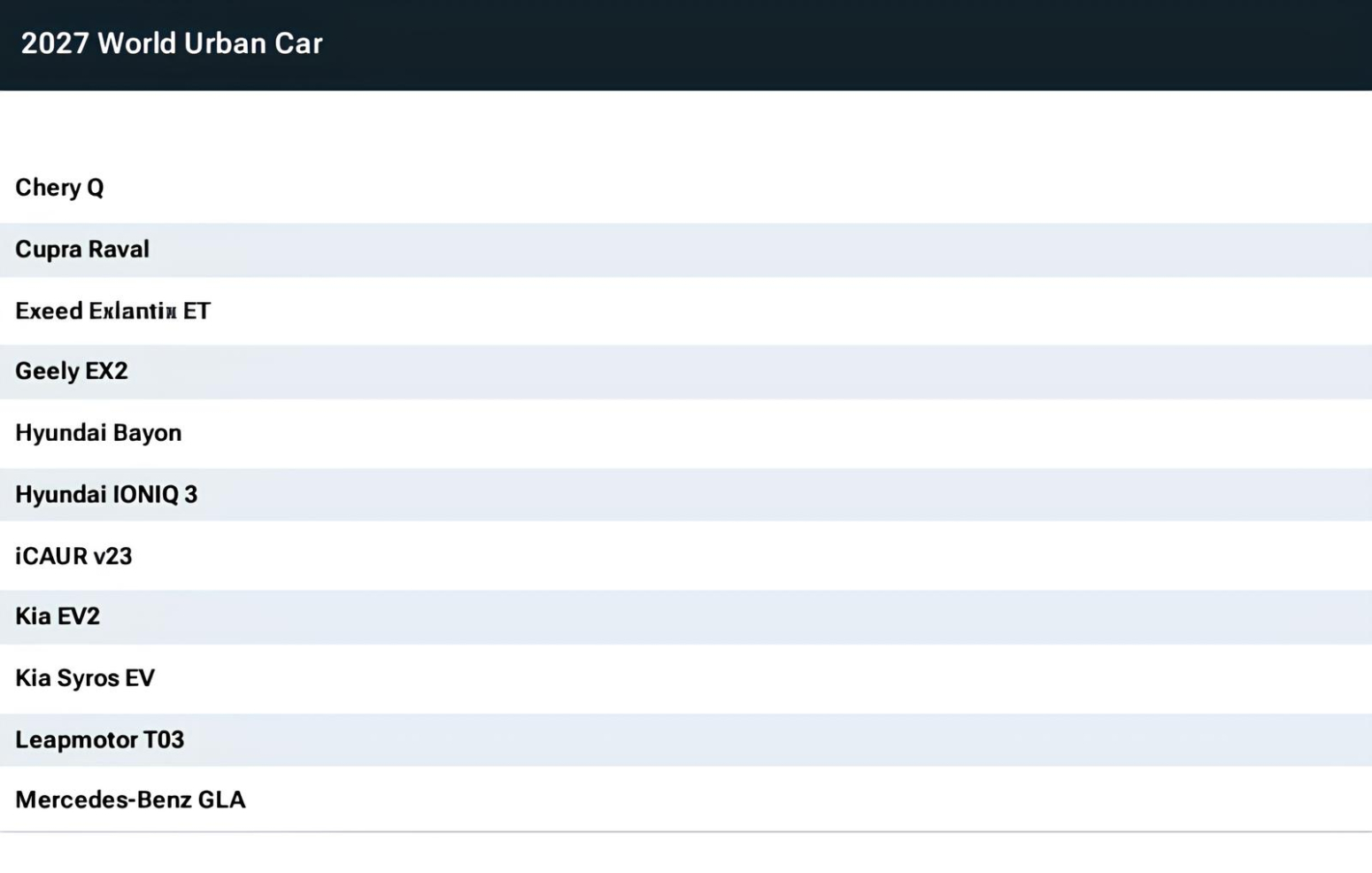The image size is (1372, 873).
Task: Select the Exeed ET list entry
Action: [x=686, y=311]
